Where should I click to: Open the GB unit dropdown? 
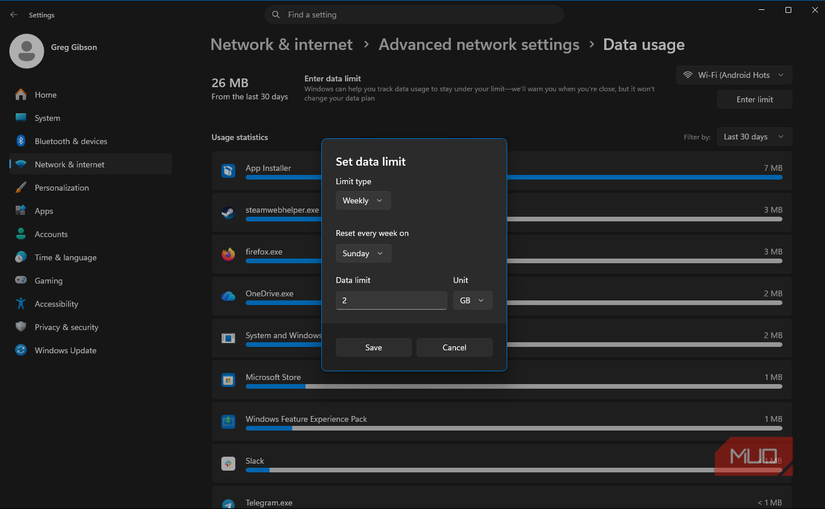[472, 300]
